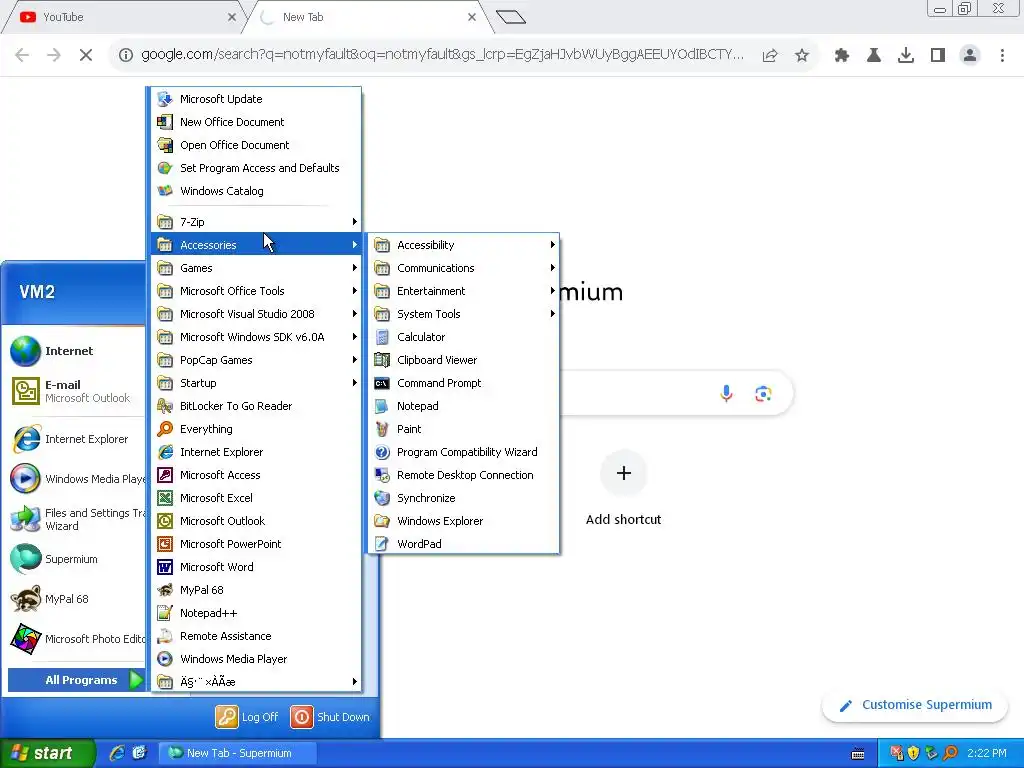This screenshot has width=1024, height=768.
Task: Click Internet in Start menu pinned list
Action: tap(75, 351)
